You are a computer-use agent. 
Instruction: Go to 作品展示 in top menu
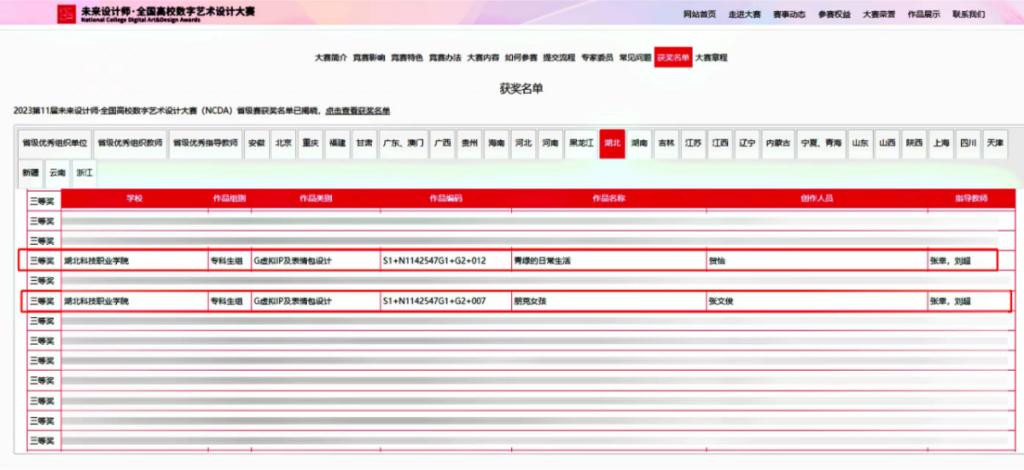[x=924, y=14]
